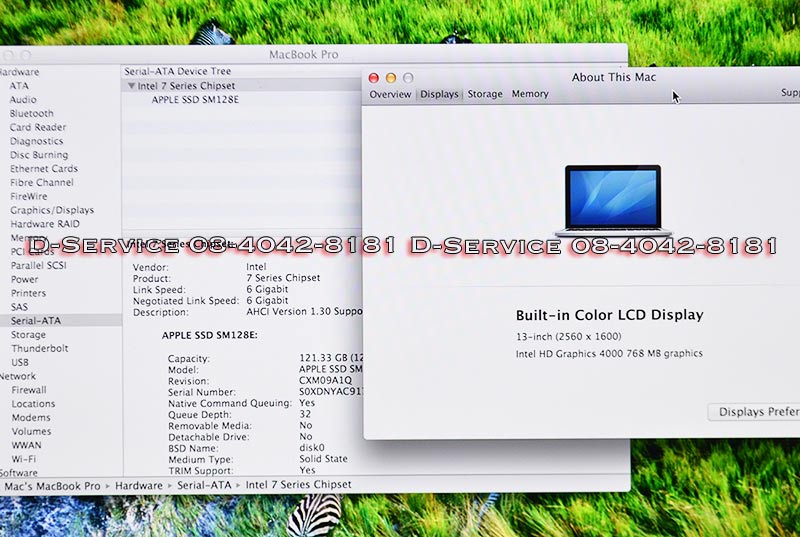
Task: Click the '7 Series Chipset' product value
Action: coord(283,278)
